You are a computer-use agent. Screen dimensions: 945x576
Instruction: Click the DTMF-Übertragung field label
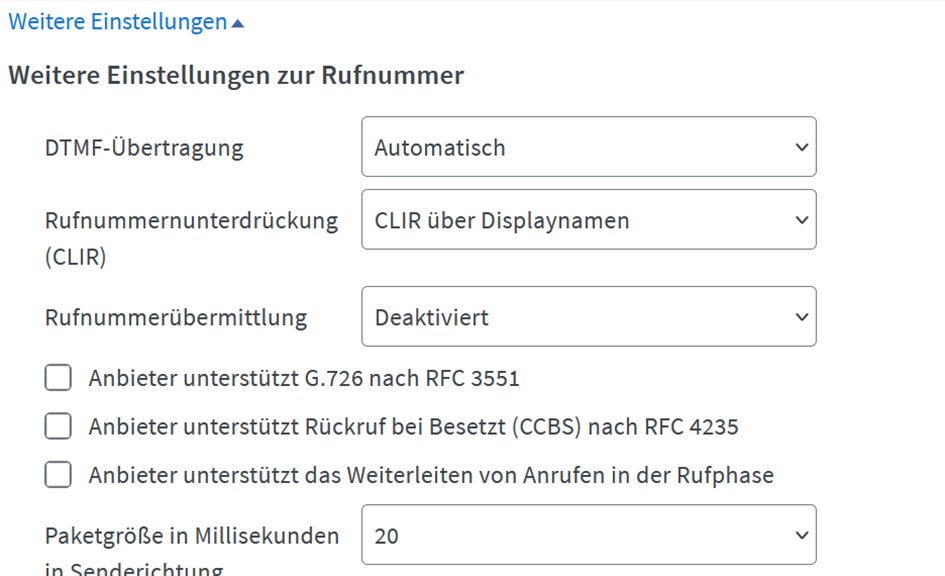coord(144,148)
